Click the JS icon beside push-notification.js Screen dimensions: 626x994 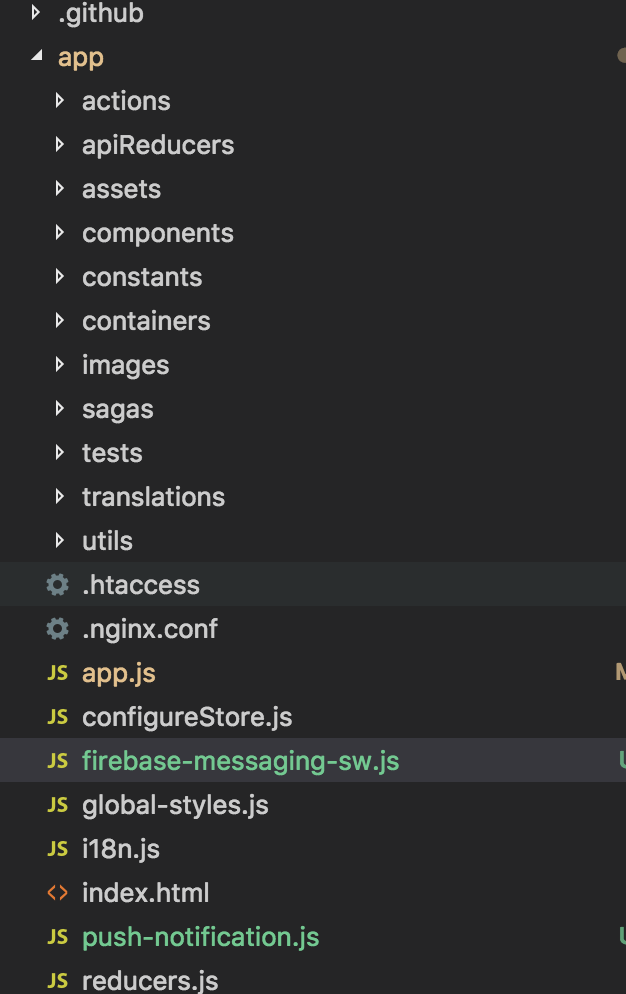click(58, 937)
